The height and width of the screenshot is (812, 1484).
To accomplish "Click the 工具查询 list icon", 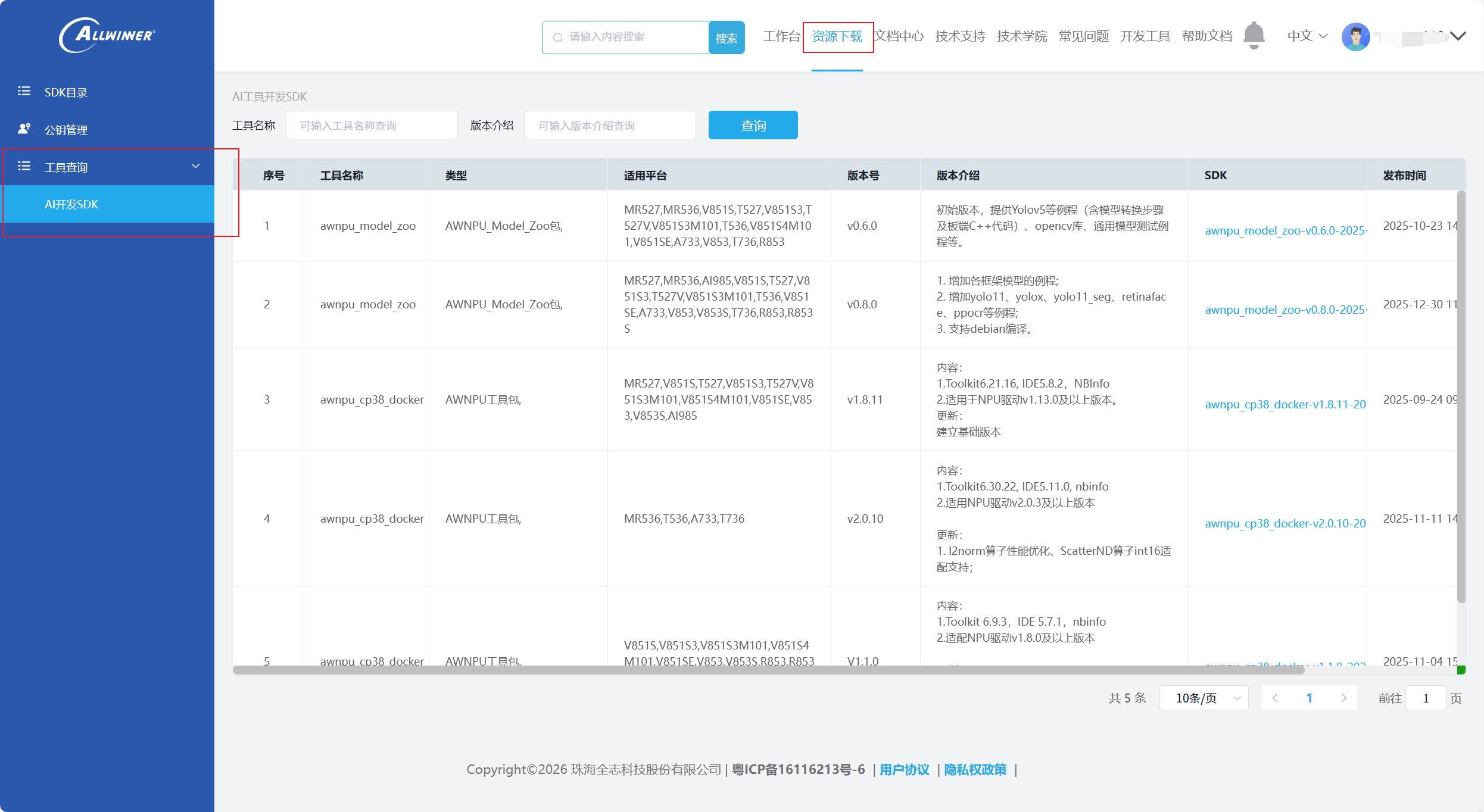I will (x=24, y=166).
